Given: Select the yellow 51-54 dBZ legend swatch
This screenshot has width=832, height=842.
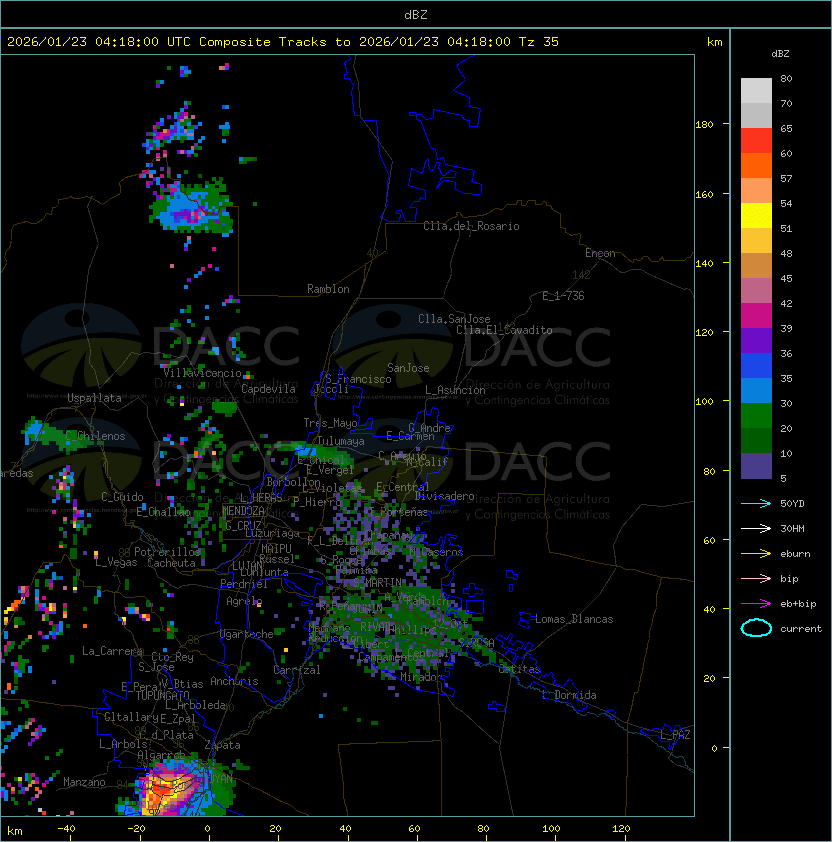Looking at the screenshot, I should 756,216.
